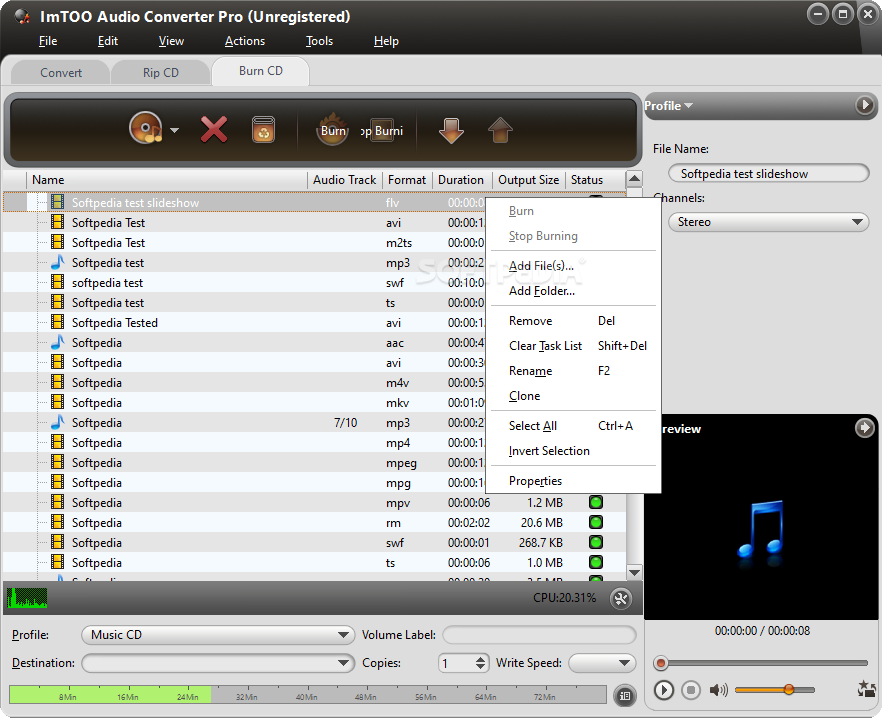The image size is (882, 718).
Task: Switch to the Rip CD tab
Action: click(x=160, y=73)
